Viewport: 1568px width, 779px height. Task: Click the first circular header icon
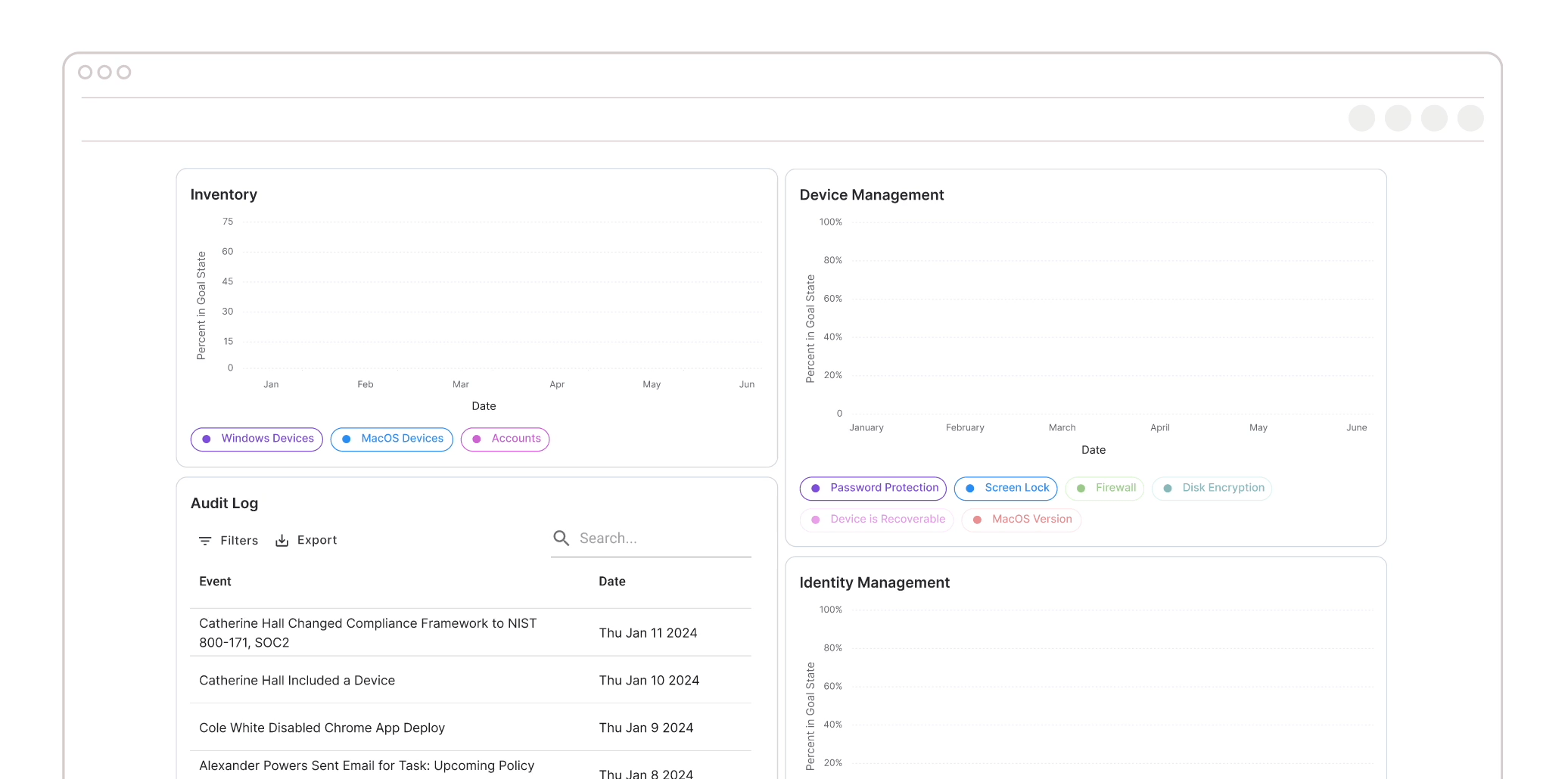1361,118
